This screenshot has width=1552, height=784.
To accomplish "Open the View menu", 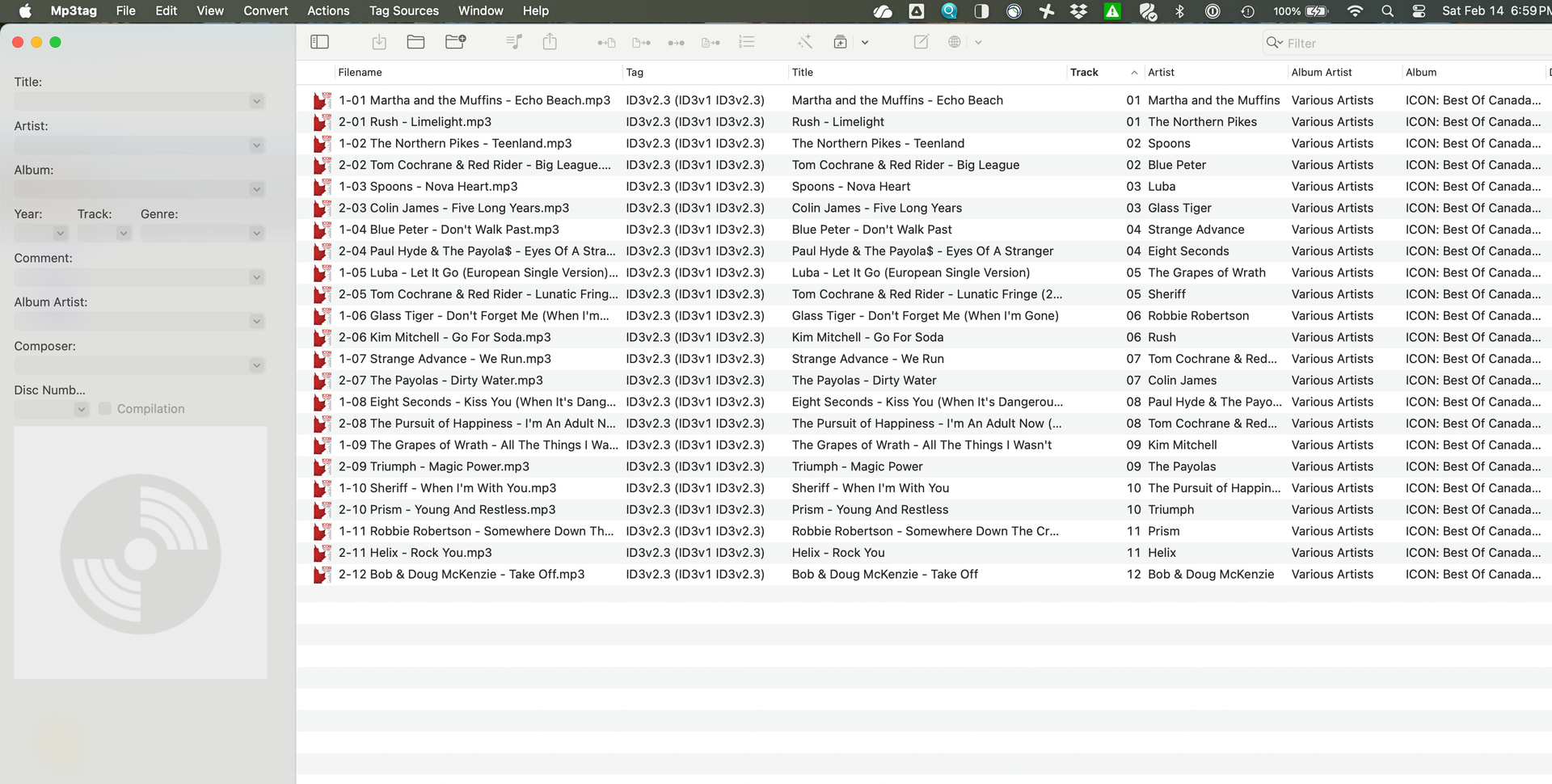I will coord(210,11).
